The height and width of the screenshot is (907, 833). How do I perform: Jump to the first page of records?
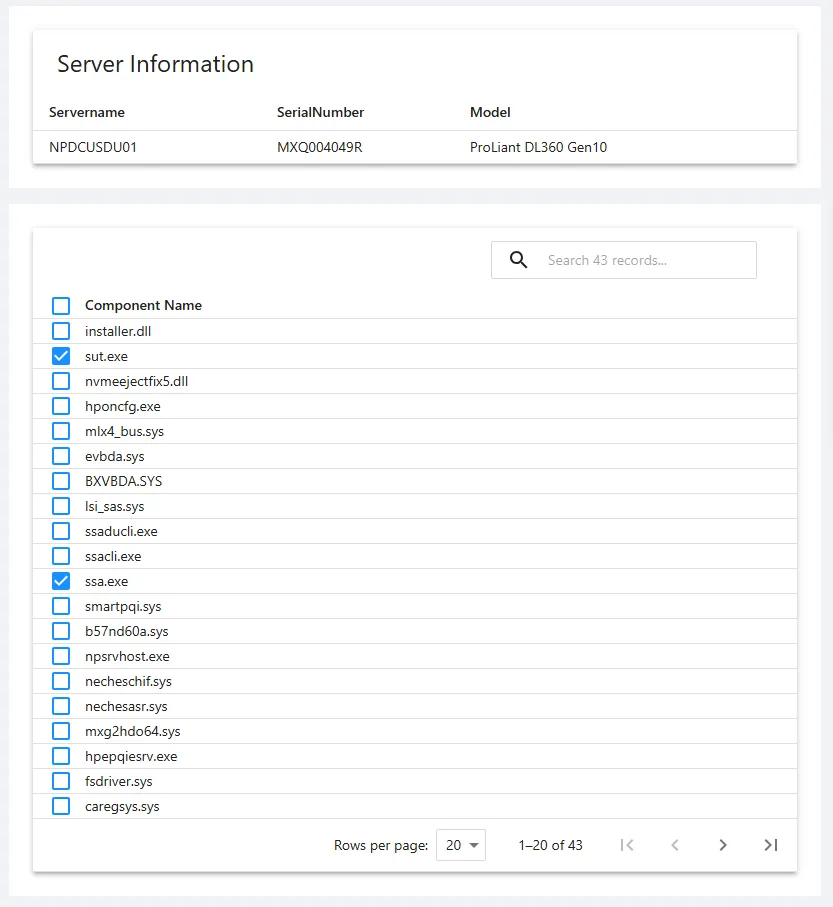[x=627, y=845]
